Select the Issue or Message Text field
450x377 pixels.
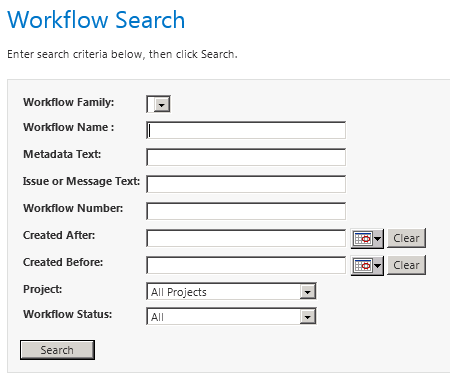point(246,184)
